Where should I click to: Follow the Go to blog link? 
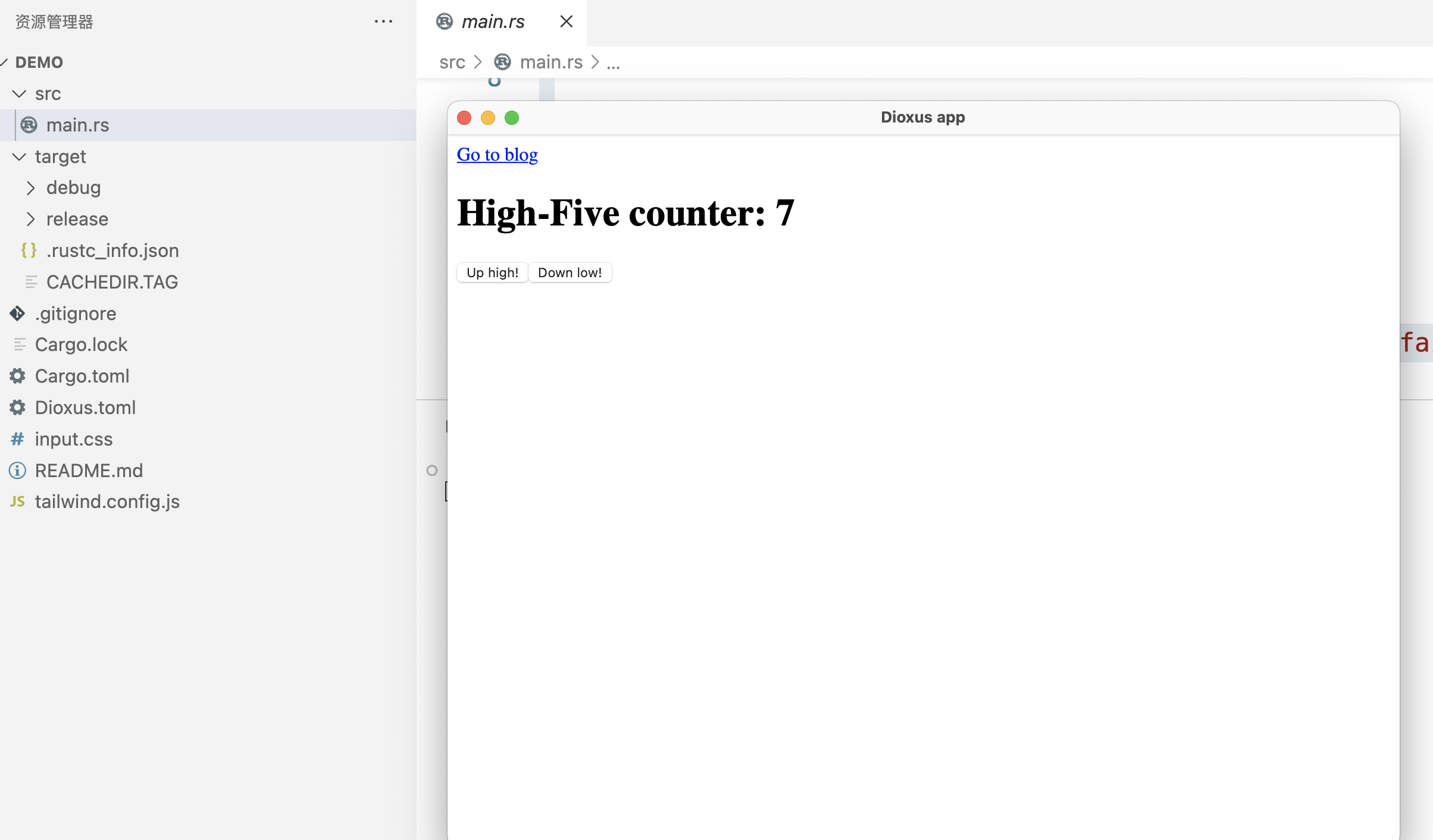[x=498, y=155]
